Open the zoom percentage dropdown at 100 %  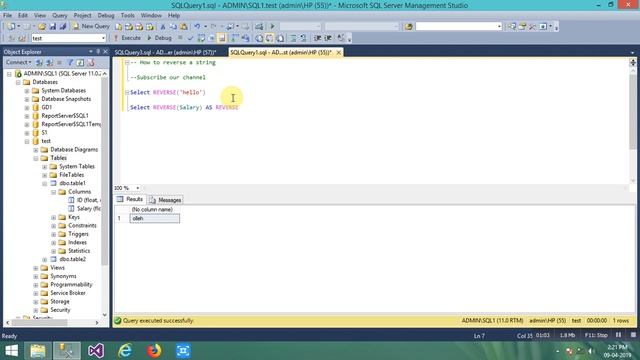point(138,188)
